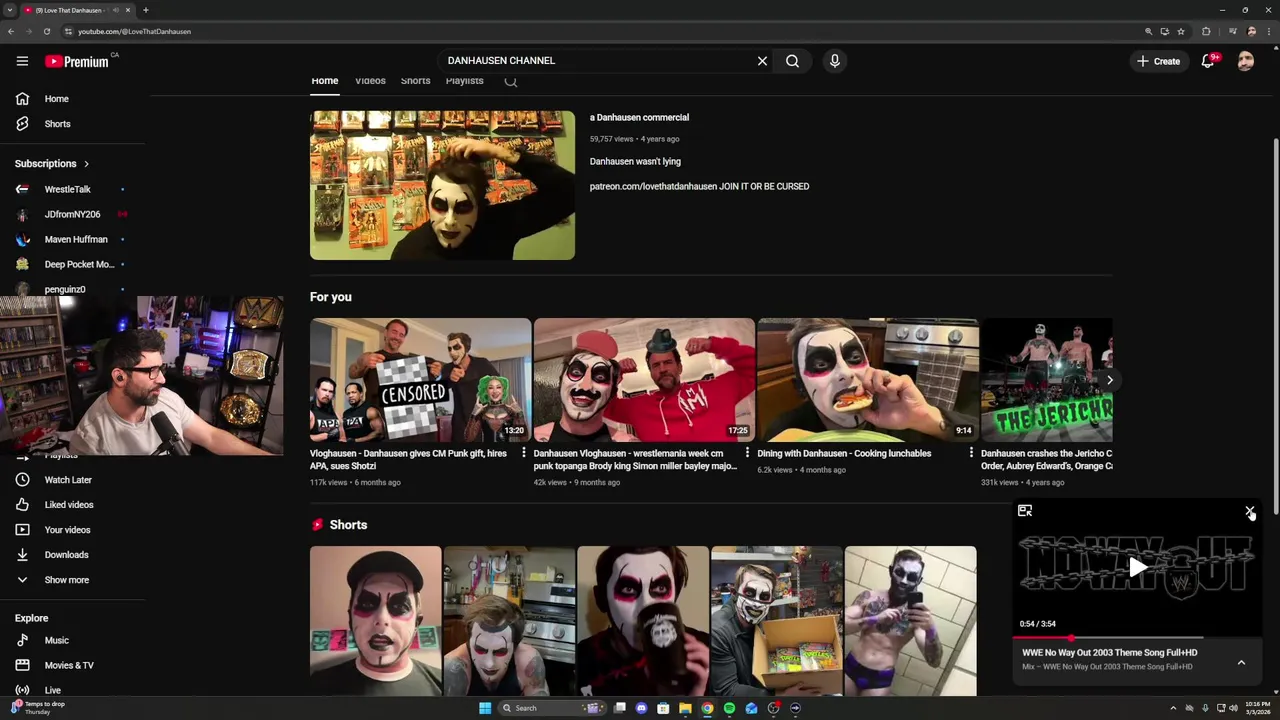Play the featured Danhausen commercial thumbnail
The width and height of the screenshot is (1280, 720).
[442, 185]
